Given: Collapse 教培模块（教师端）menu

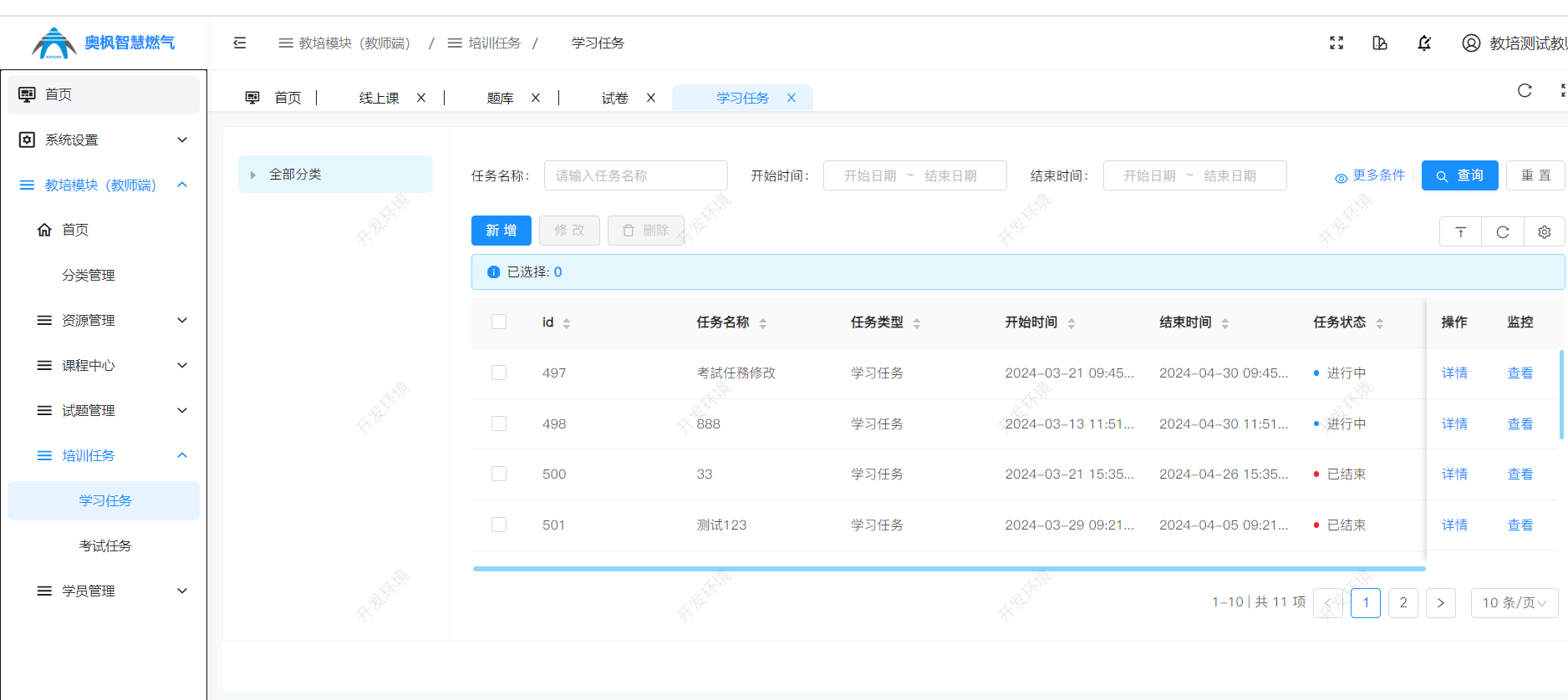Looking at the screenshot, I should 182,185.
